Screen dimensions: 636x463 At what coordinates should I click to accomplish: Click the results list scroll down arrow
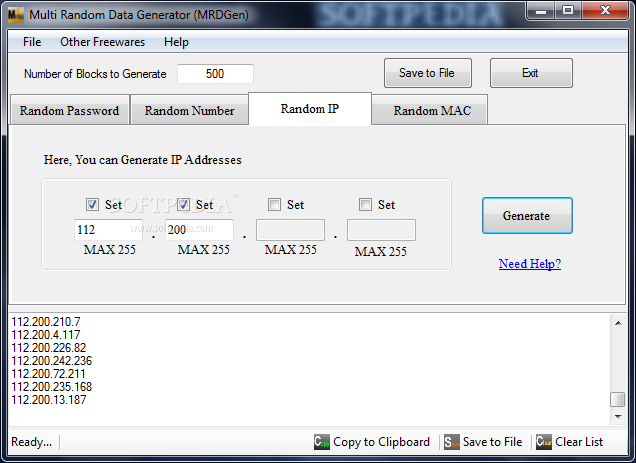click(618, 417)
